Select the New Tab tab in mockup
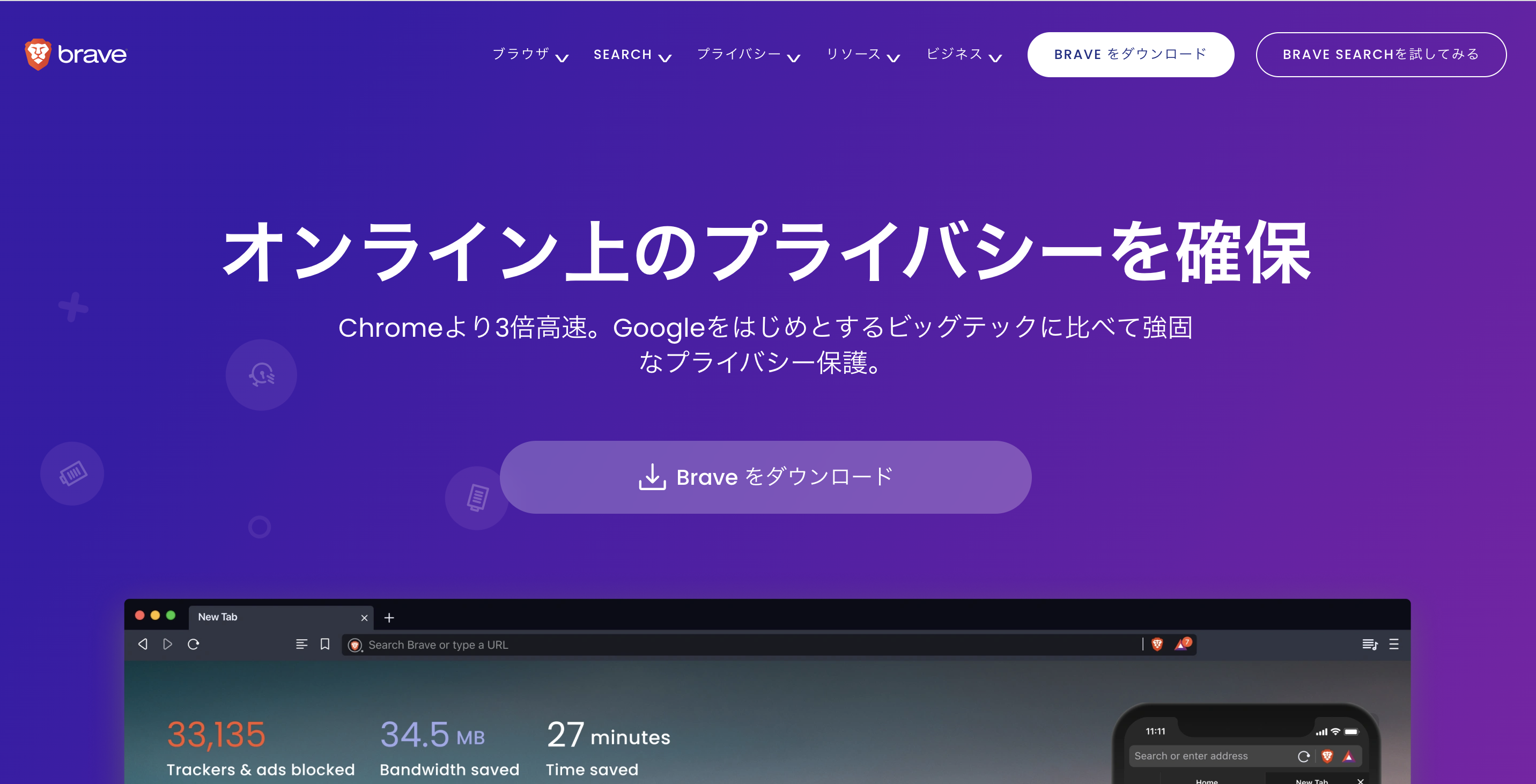 coord(280,617)
